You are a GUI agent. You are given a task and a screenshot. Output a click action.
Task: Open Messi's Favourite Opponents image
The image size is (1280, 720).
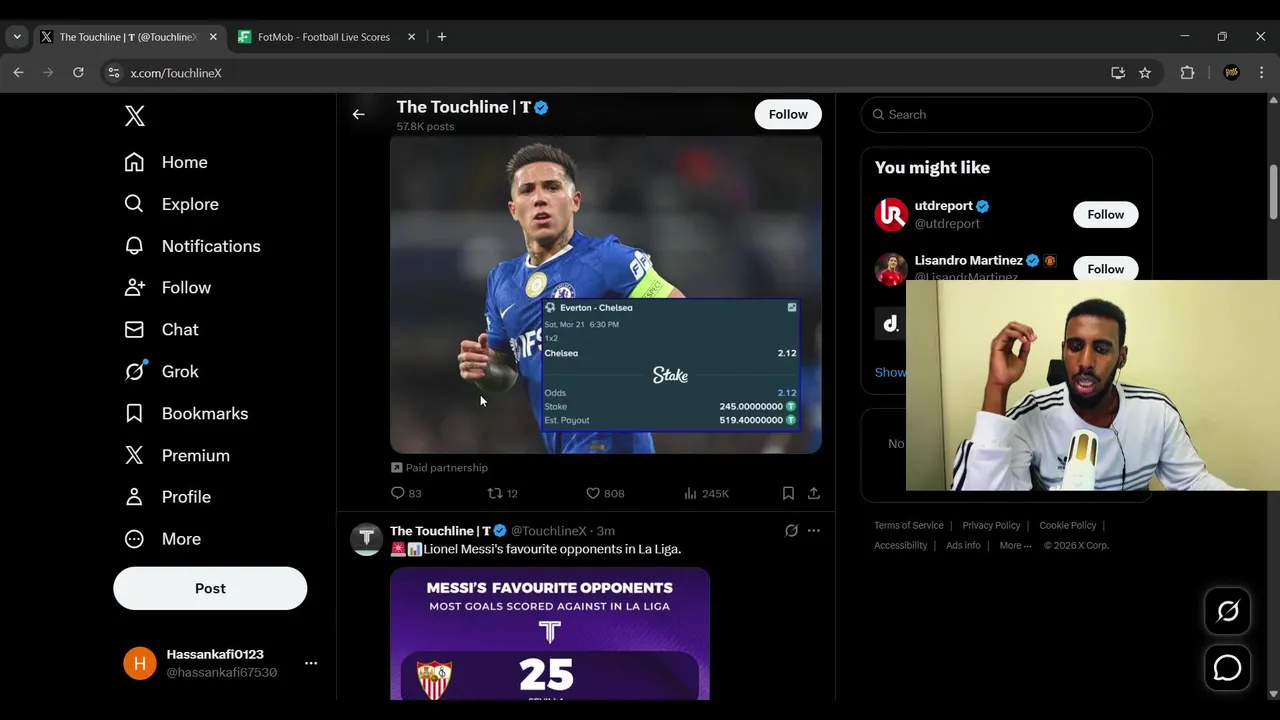pyautogui.click(x=550, y=634)
